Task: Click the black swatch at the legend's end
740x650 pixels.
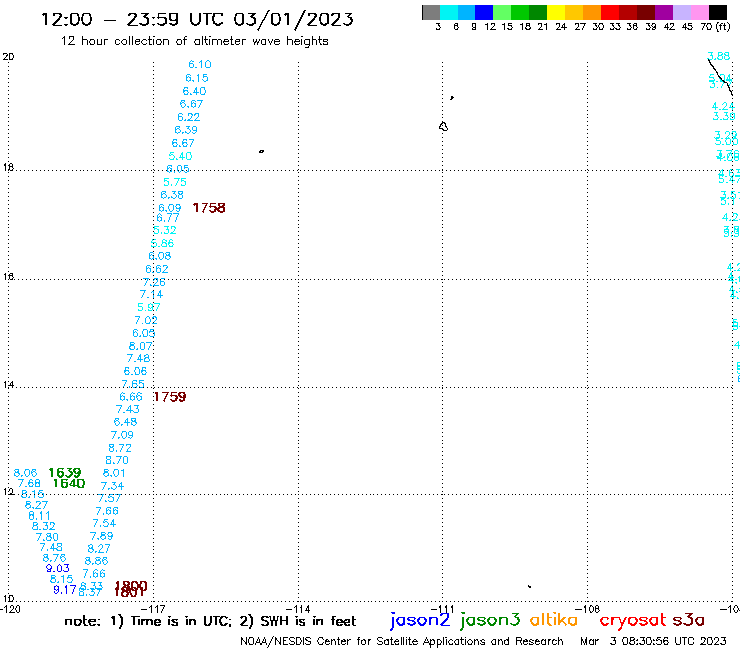Action: pos(717,12)
